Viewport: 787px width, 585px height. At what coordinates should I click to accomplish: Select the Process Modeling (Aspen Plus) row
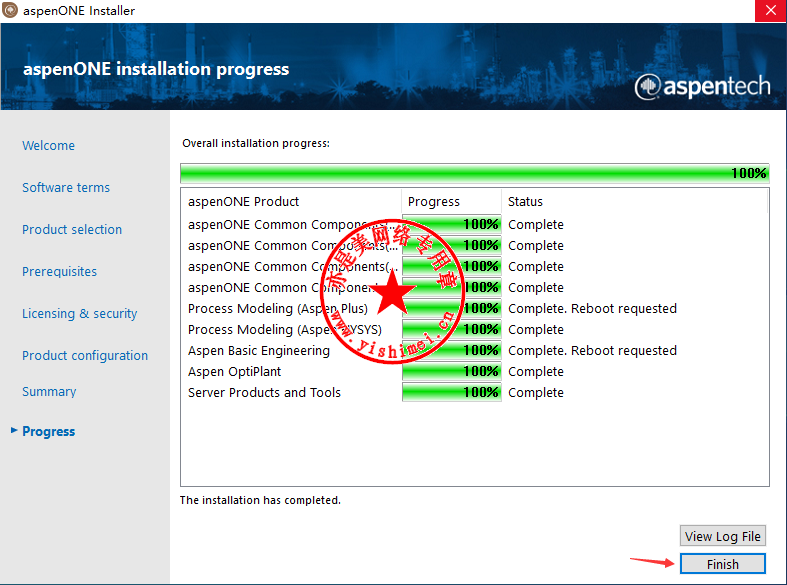tap(474, 309)
